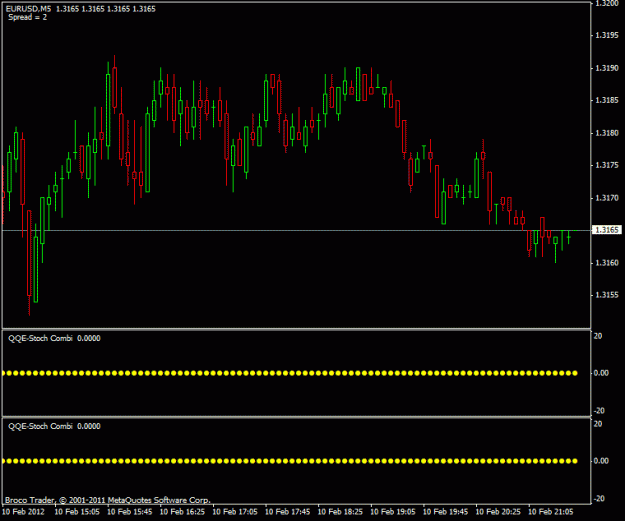Click the "10 Feb 20:25" time label
Screen dimensions: 625x521
498,511
